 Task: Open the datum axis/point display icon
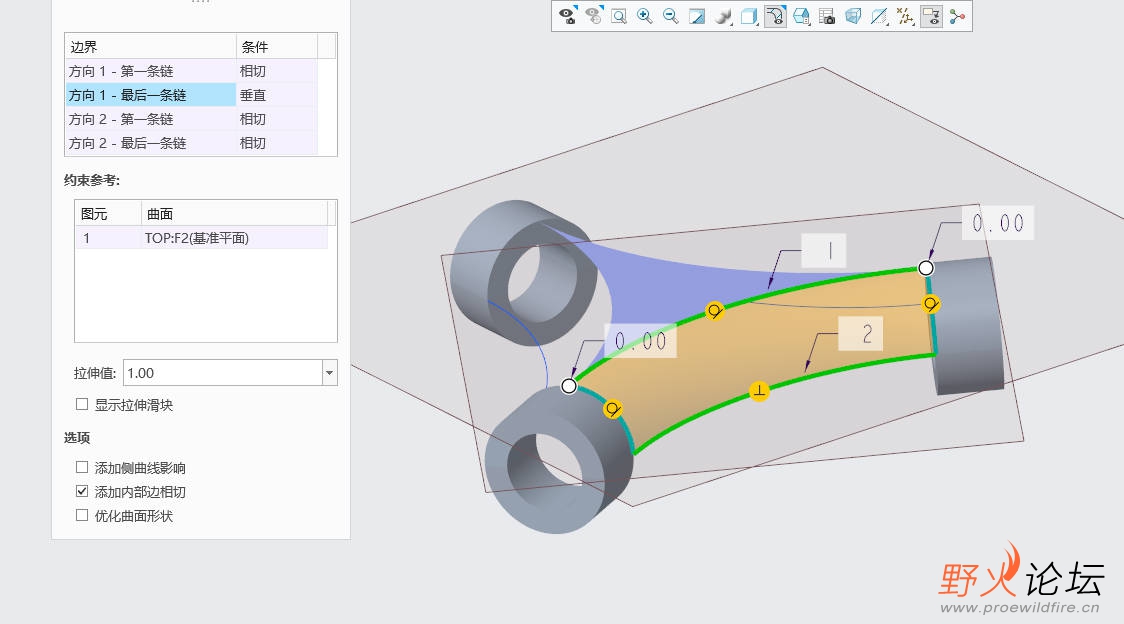905,16
